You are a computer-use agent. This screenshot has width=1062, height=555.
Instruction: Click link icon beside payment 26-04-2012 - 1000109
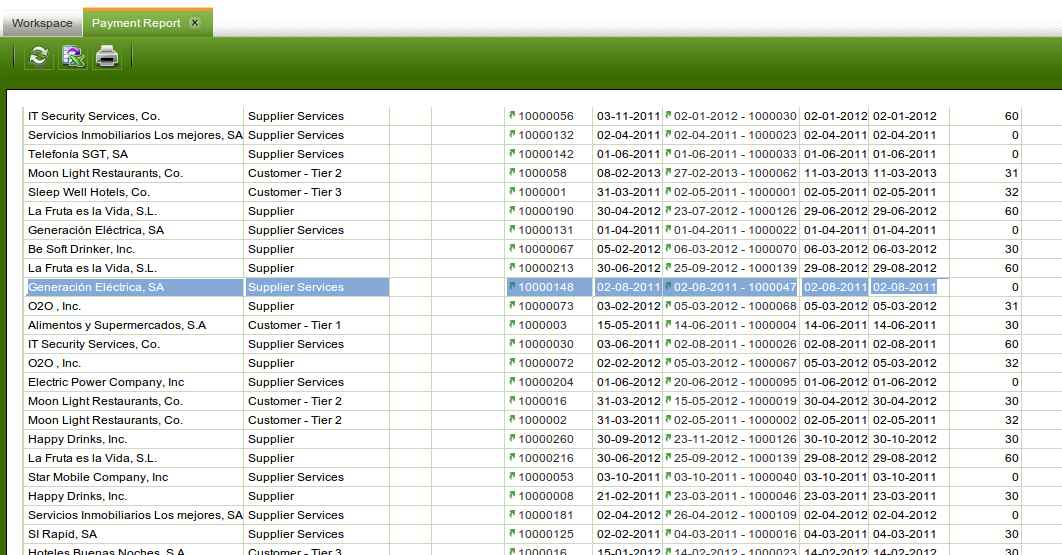point(668,514)
